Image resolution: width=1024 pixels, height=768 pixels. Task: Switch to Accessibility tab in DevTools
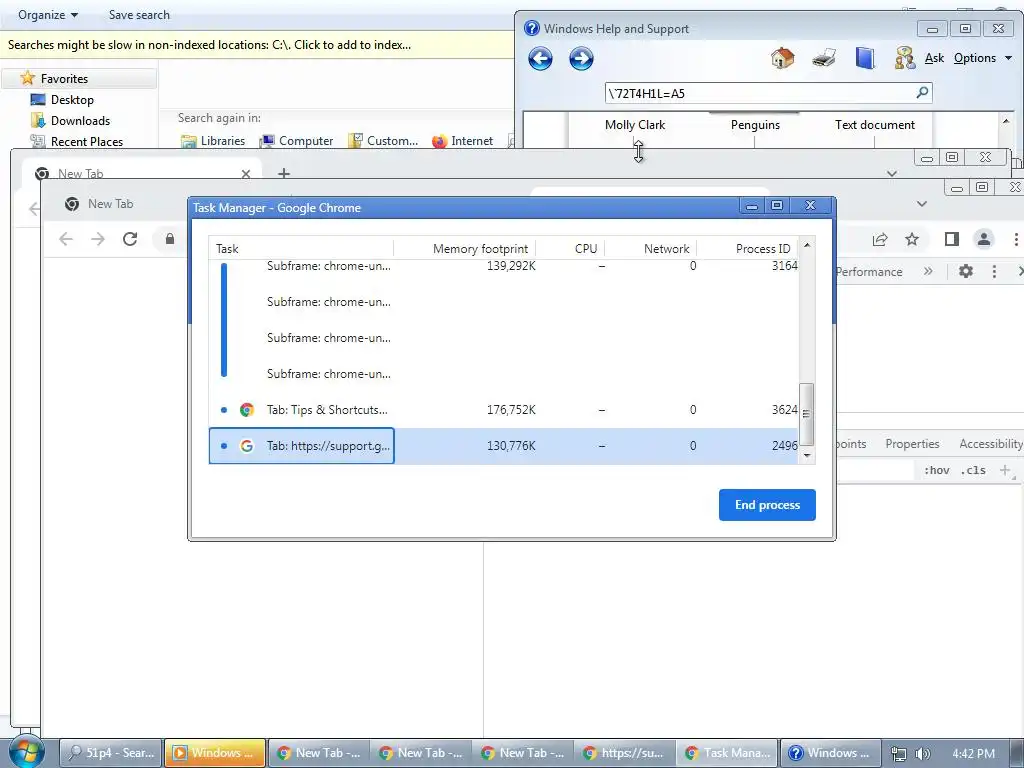(x=991, y=444)
